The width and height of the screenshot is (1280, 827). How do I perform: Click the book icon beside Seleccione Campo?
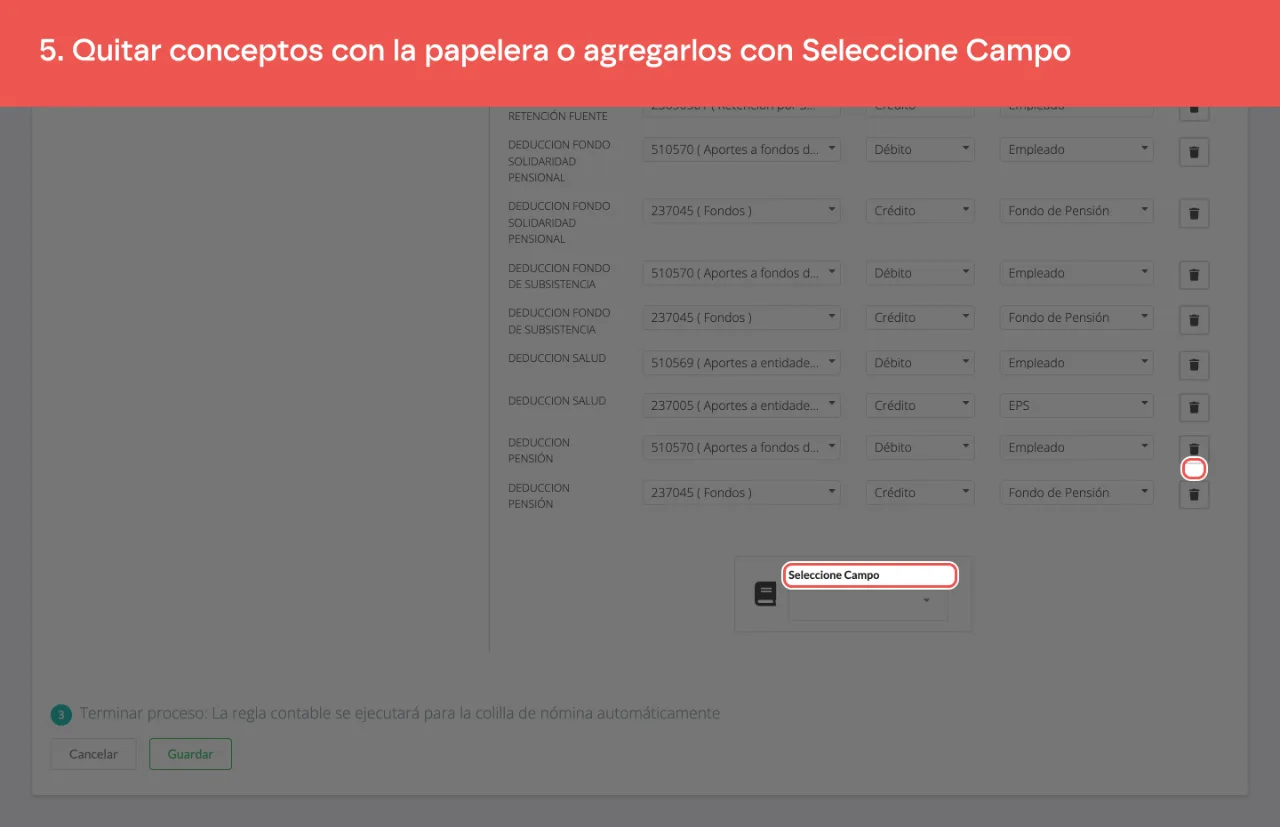coord(765,594)
